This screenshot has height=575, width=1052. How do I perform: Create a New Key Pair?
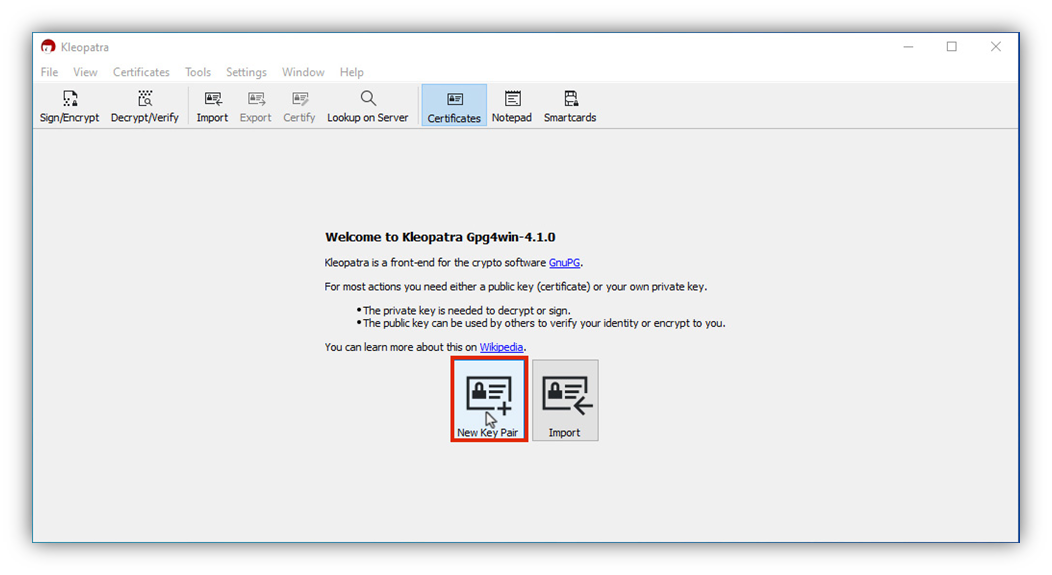[489, 400]
